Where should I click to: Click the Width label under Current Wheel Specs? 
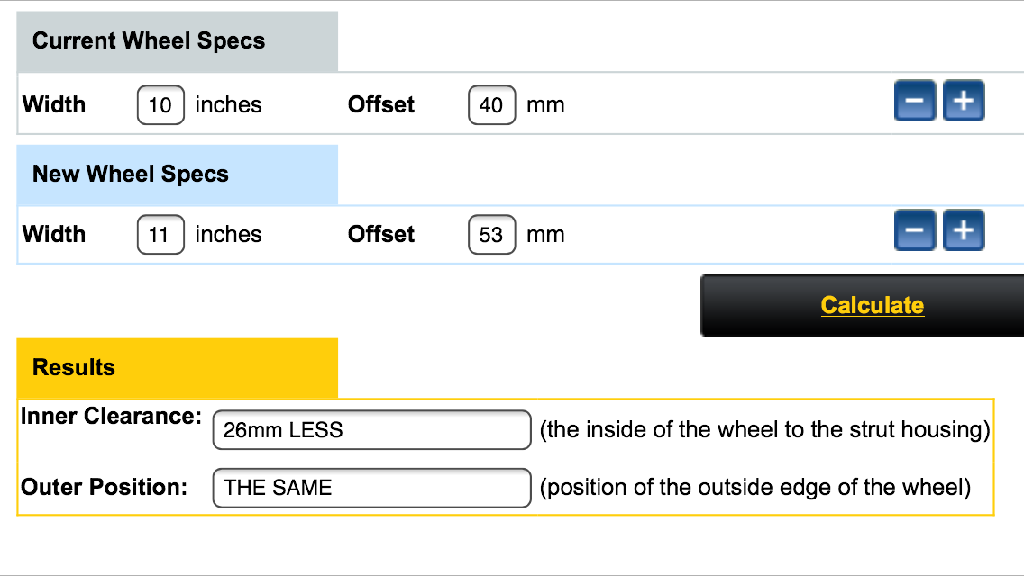(54, 104)
